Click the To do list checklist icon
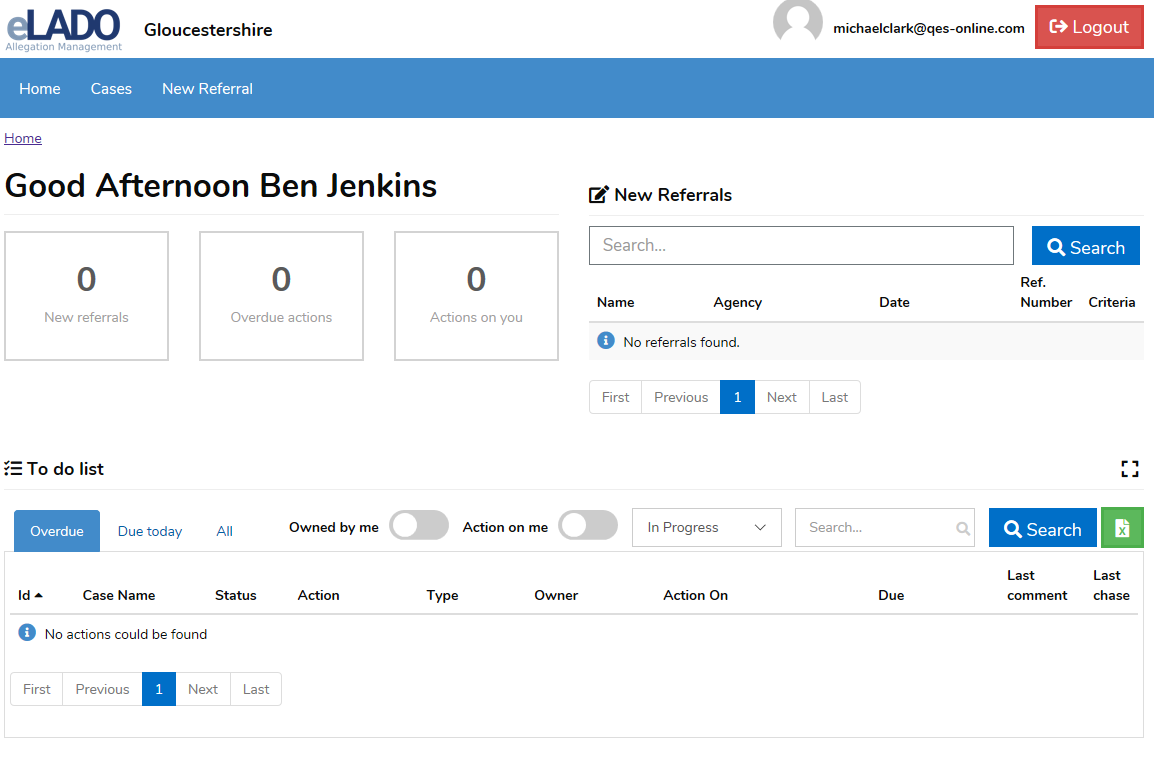The height and width of the screenshot is (758, 1154). (x=13, y=469)
